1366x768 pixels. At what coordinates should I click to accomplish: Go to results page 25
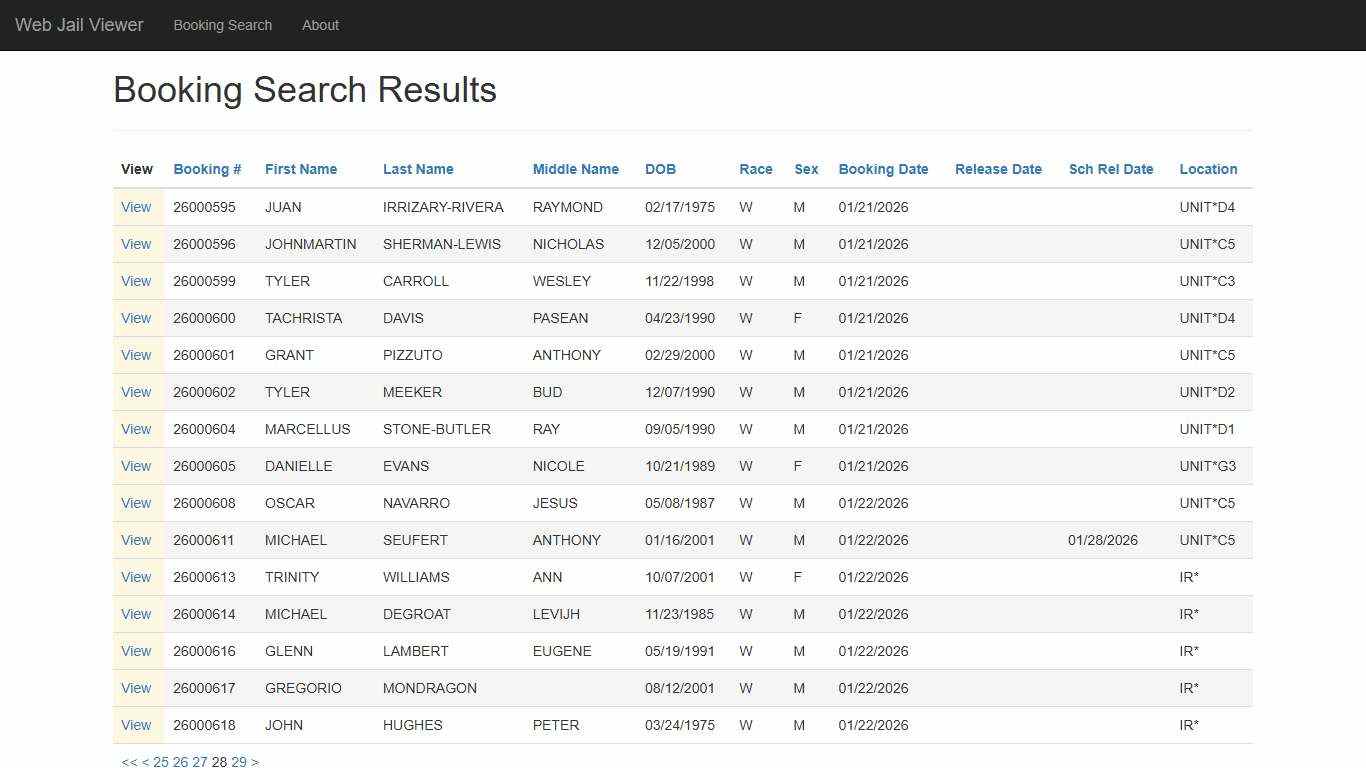click(160, 761)
